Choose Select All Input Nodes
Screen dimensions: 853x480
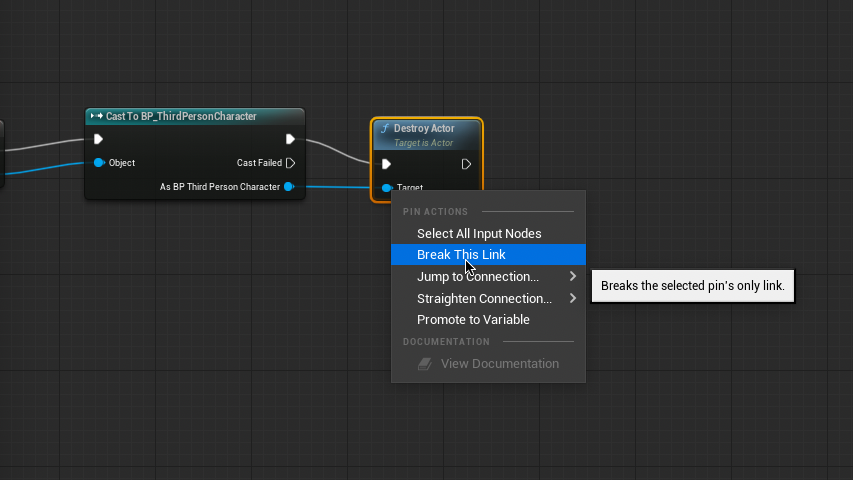click(479, 233)
